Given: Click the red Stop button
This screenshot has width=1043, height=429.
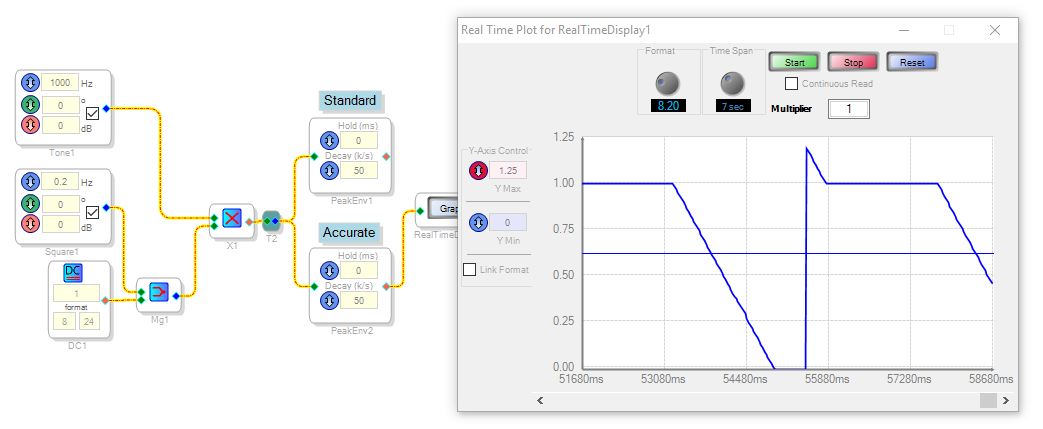Looking at the screenshot, I should pyautogui.click(x=853, y=62).
